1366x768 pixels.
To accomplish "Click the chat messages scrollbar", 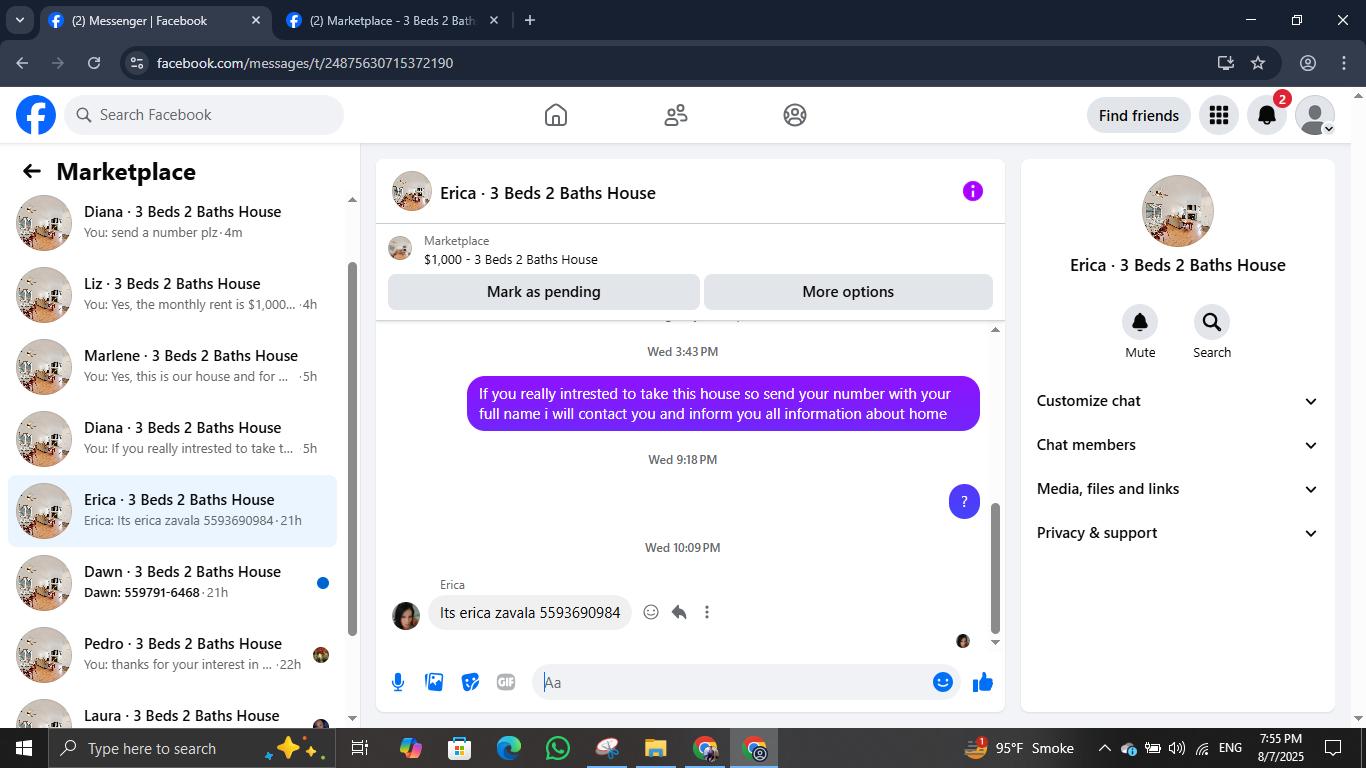I will (995, 568).
